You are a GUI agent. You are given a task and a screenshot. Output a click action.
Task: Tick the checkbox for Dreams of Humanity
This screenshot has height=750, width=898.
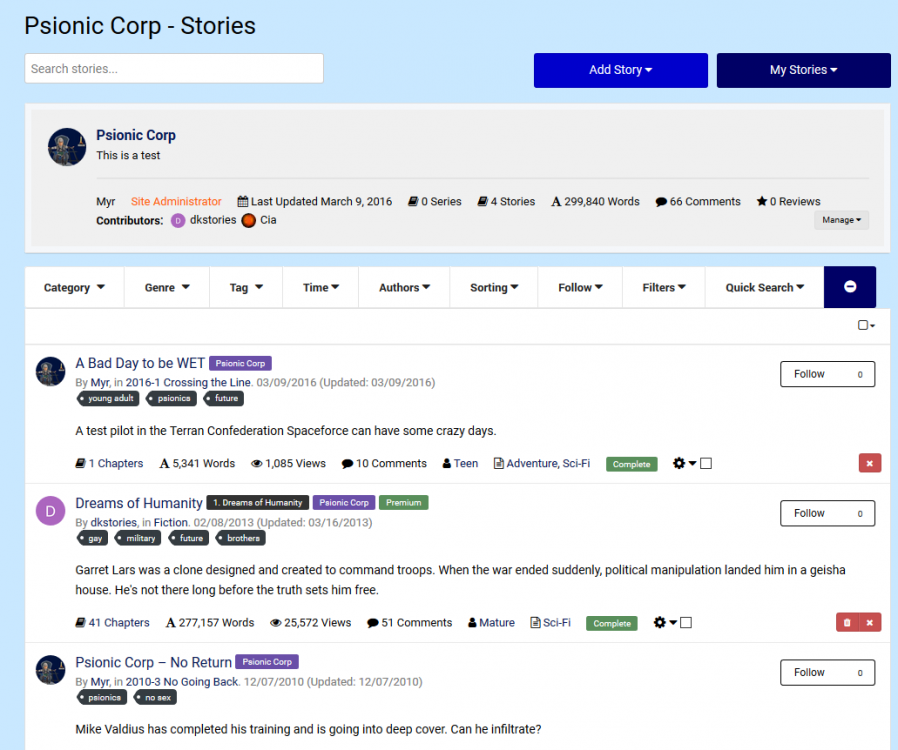coord(686,623)
